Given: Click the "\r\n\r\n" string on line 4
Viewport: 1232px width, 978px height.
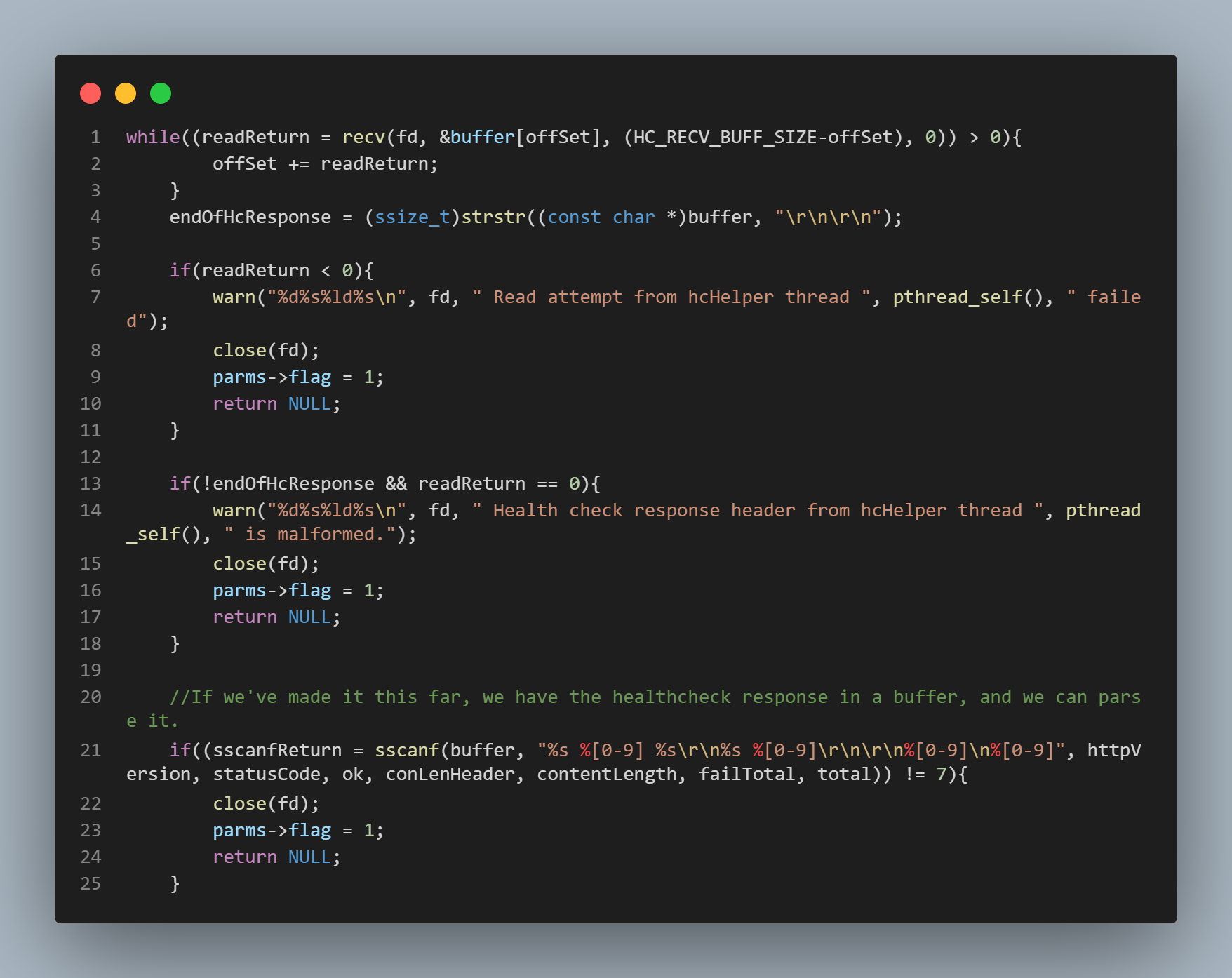Looking at the screenshot, I should click(828, 217).
